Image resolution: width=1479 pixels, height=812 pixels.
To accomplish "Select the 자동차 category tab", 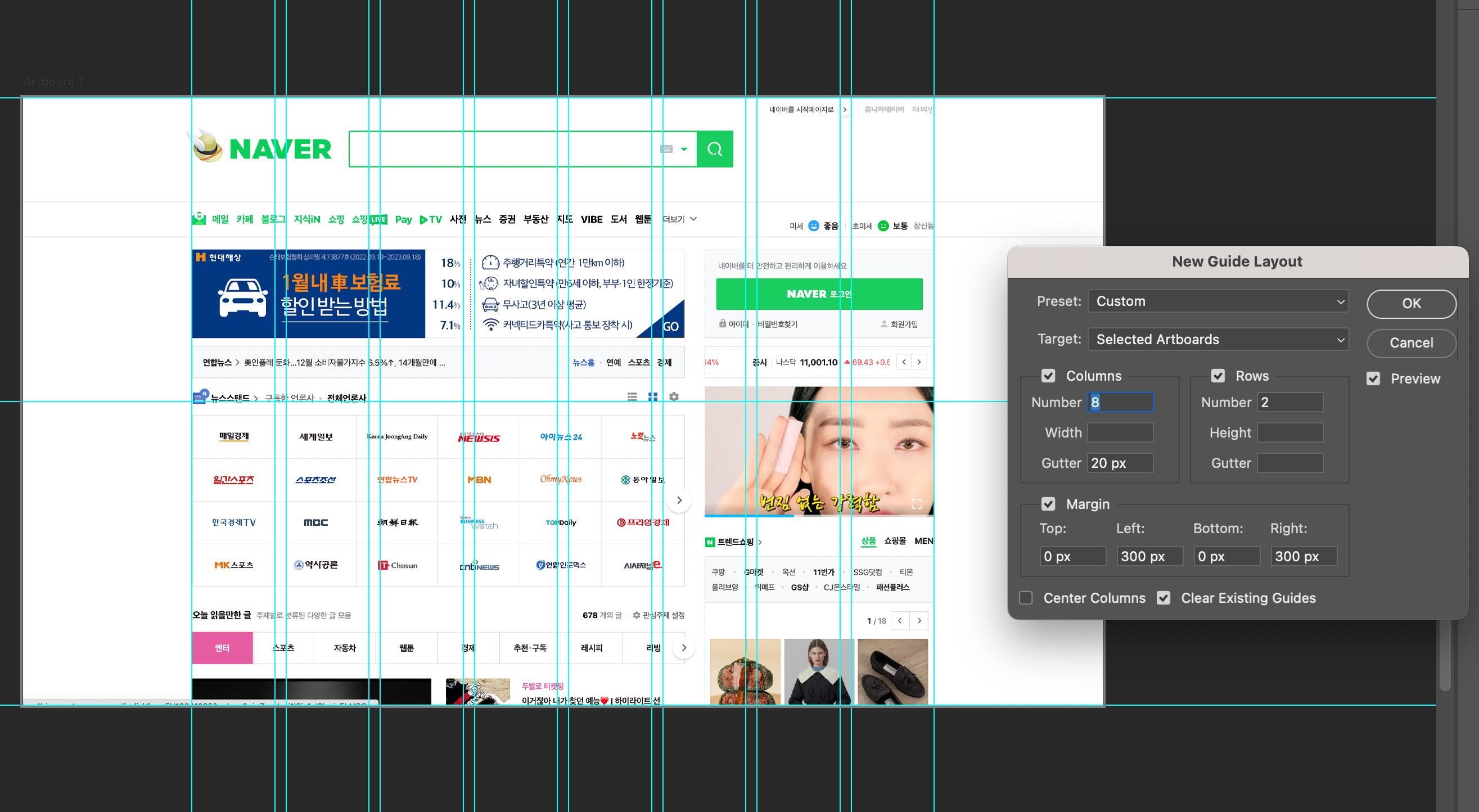I will pyautogui.click(x=345, y=648).
